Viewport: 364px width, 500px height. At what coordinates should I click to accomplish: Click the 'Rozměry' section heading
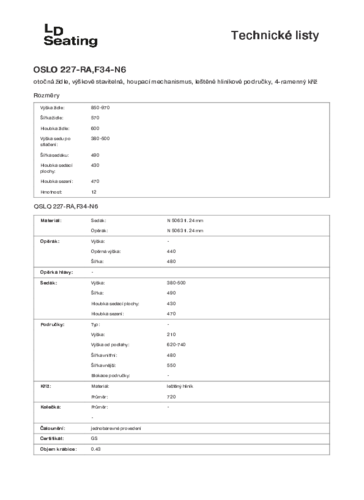(x=47, y=95)
